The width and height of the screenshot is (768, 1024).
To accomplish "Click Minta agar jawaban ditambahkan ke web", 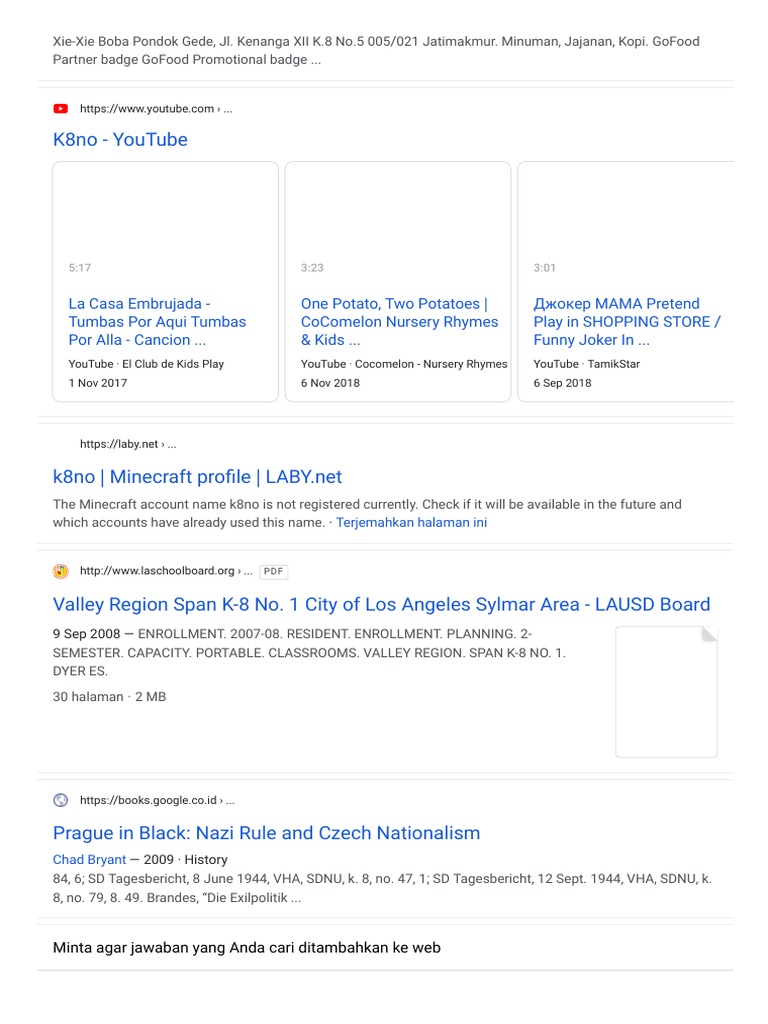I will click(247, 948).
